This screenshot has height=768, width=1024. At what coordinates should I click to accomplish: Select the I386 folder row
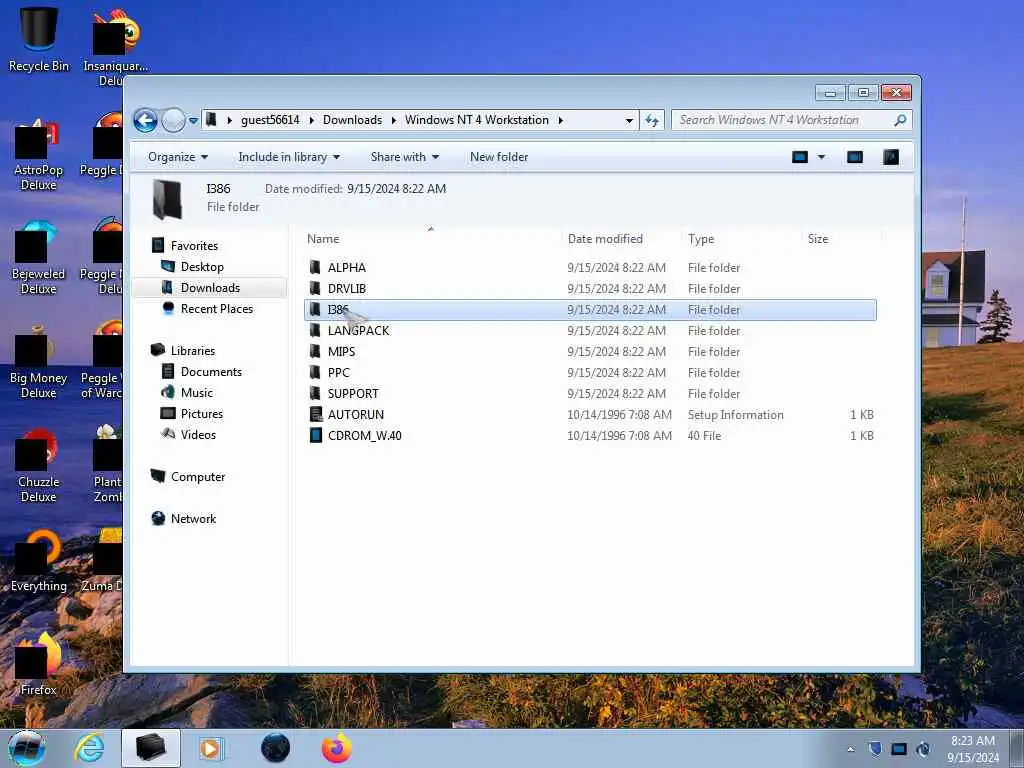590,310
